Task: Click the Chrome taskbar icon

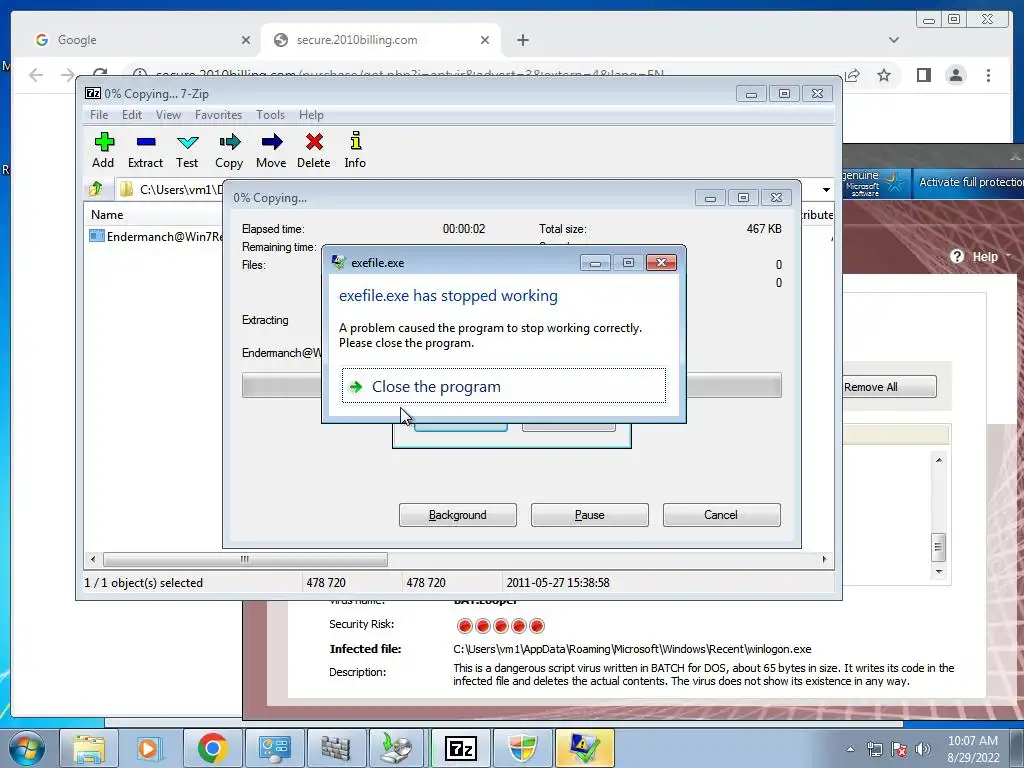Action: [x=212, y=748]
